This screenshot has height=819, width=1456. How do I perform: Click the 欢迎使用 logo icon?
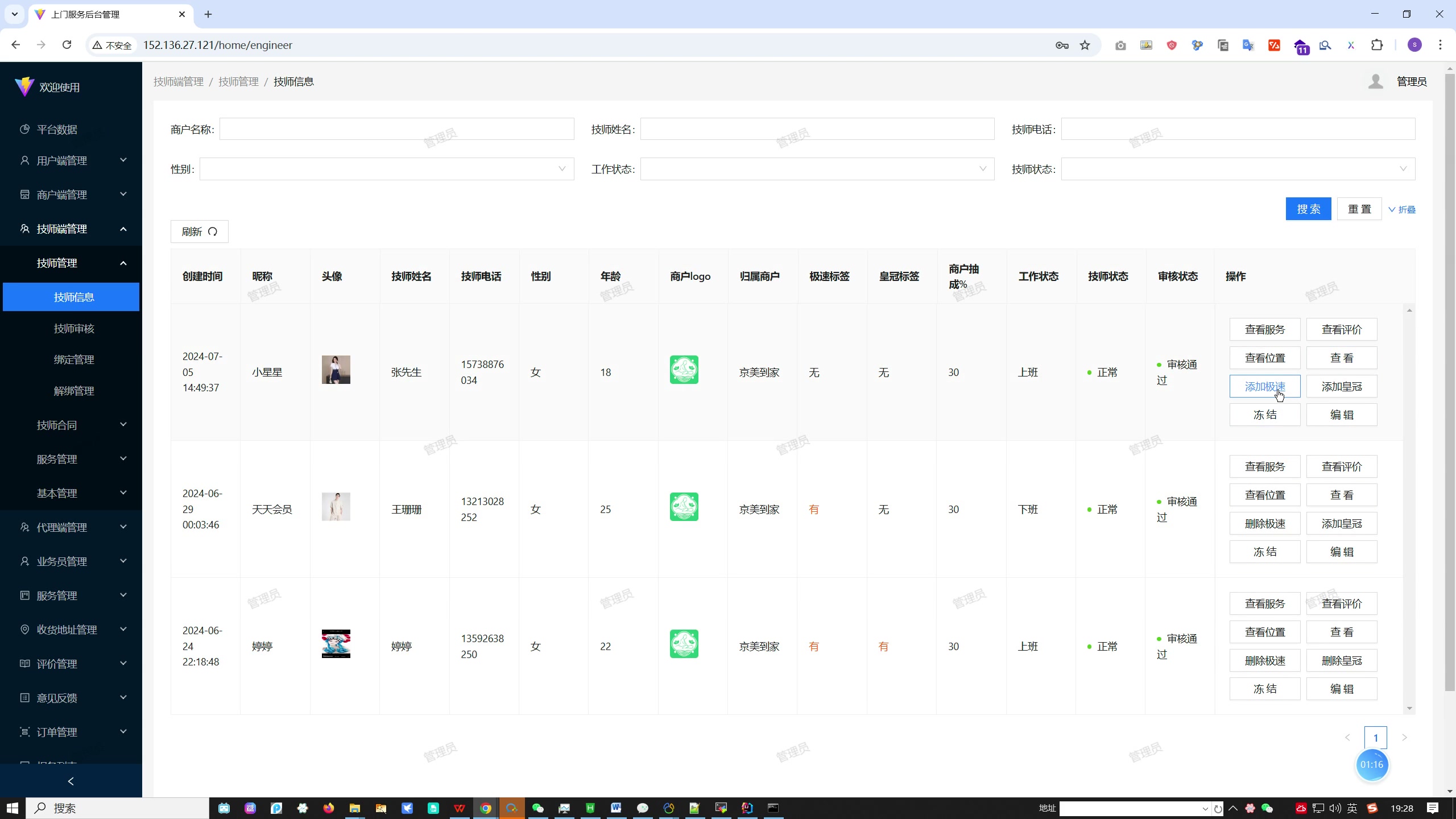(x=24, y=86)
